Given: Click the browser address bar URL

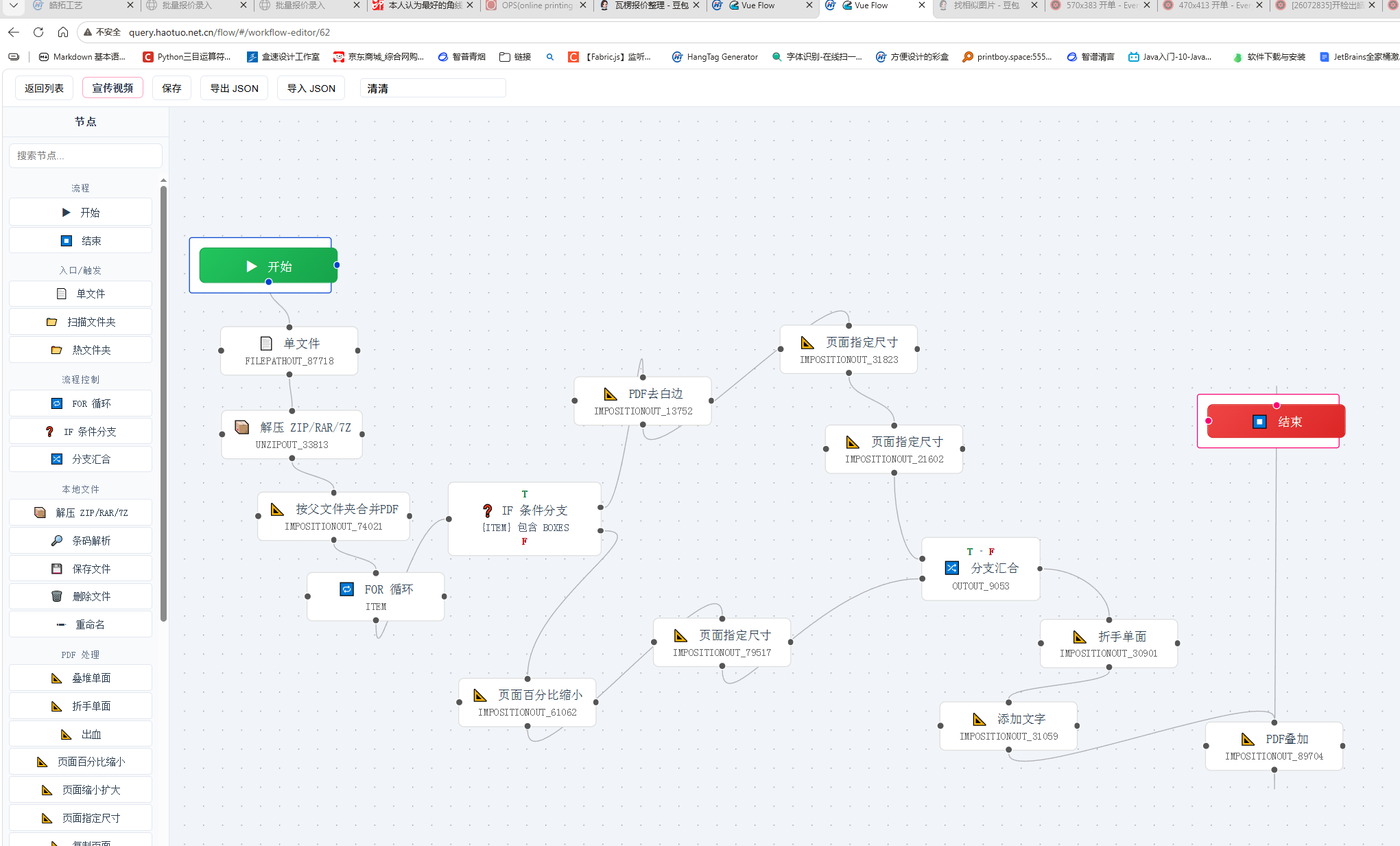Looking at the screenshot, I should tap(229, 32).
